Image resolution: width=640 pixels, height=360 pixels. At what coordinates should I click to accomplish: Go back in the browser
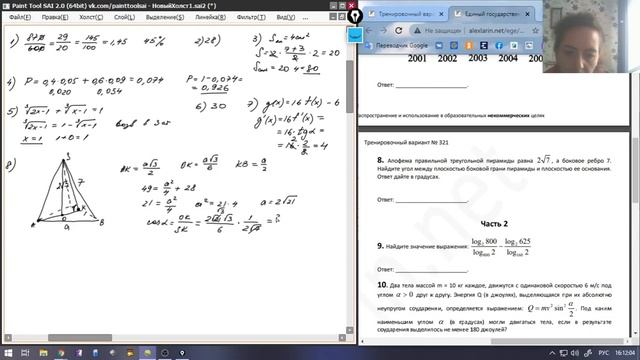click(369, 30)
